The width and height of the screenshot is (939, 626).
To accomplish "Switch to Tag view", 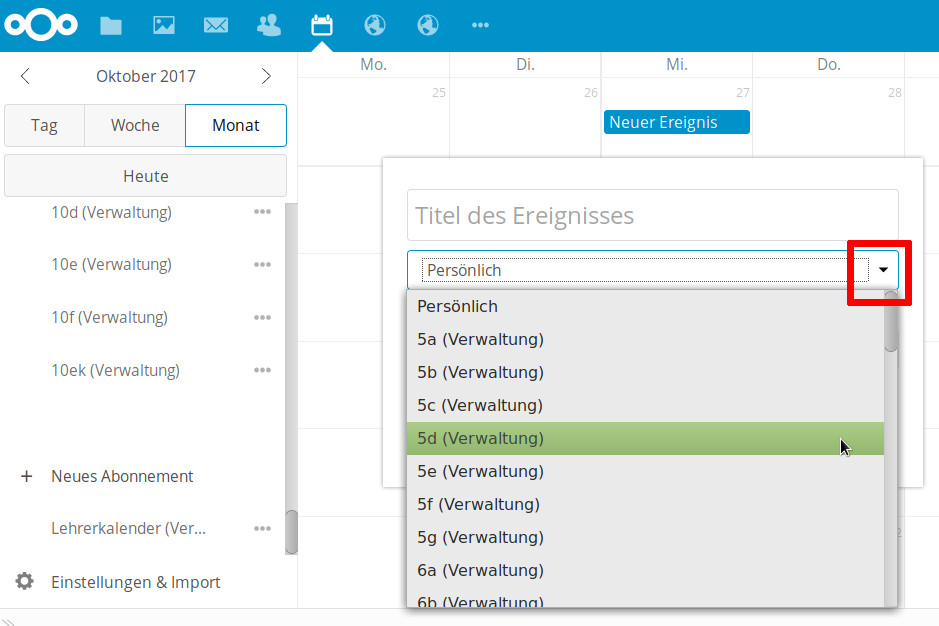I will (44, 126).
